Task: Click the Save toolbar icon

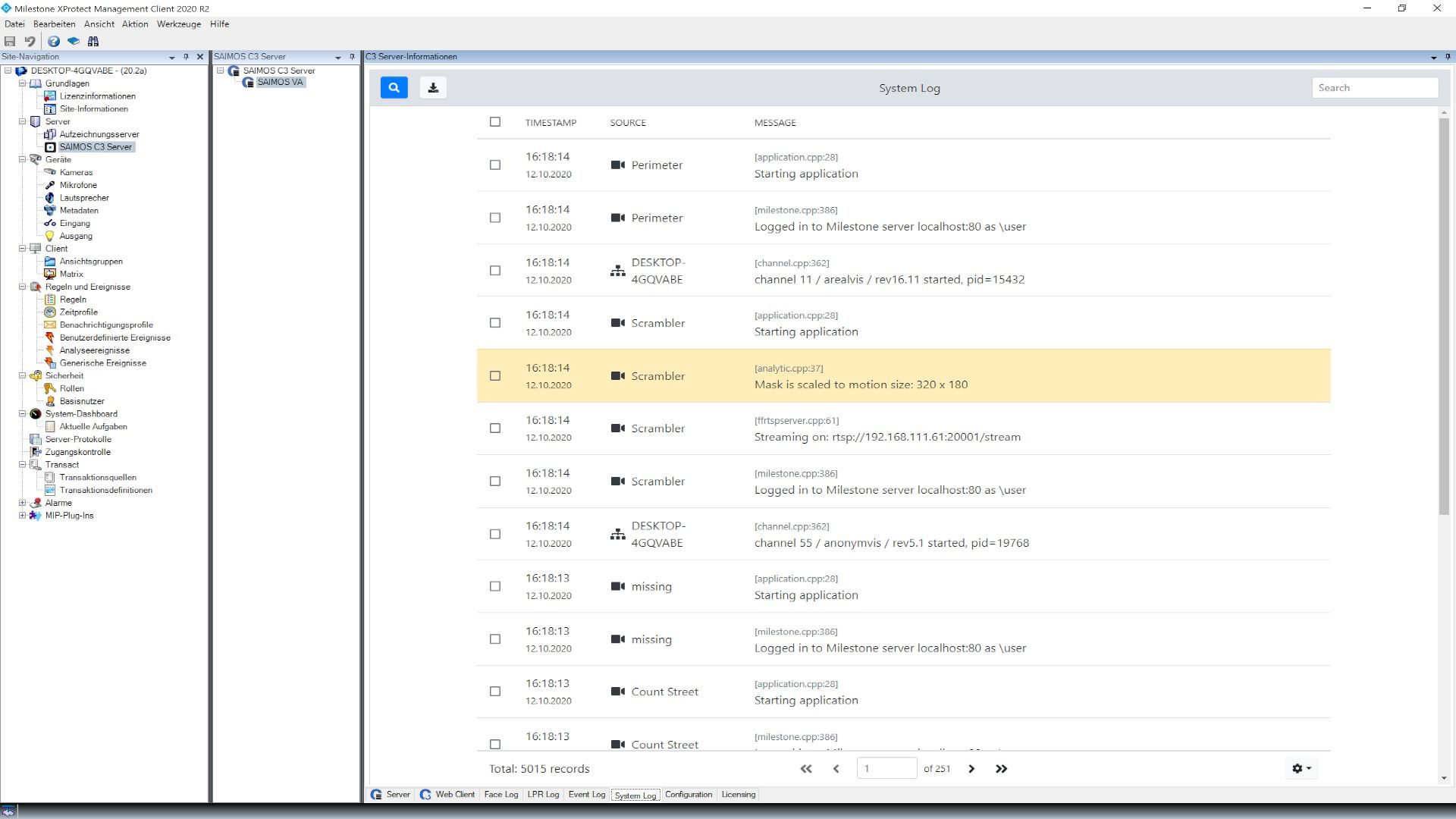Action: click(x=10, y=41)
